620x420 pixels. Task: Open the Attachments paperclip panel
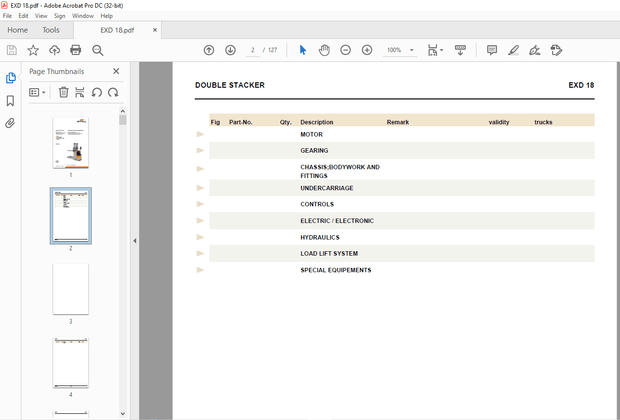coord(10,123)
